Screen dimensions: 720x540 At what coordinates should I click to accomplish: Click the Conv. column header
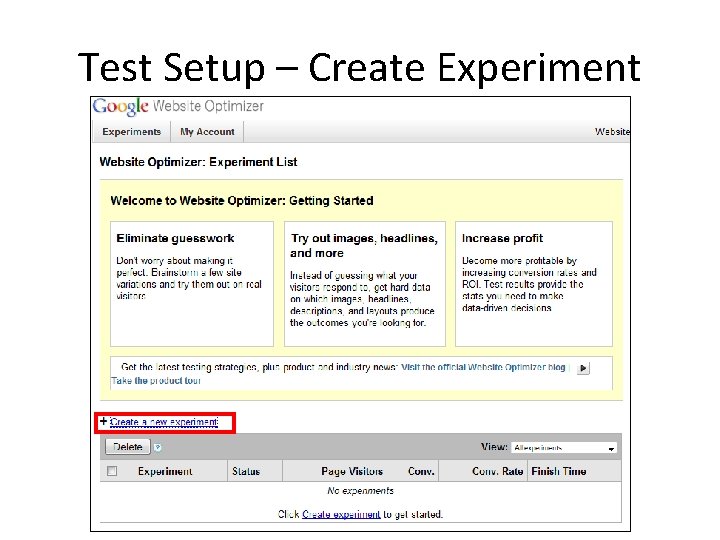[x=421, y=472]
